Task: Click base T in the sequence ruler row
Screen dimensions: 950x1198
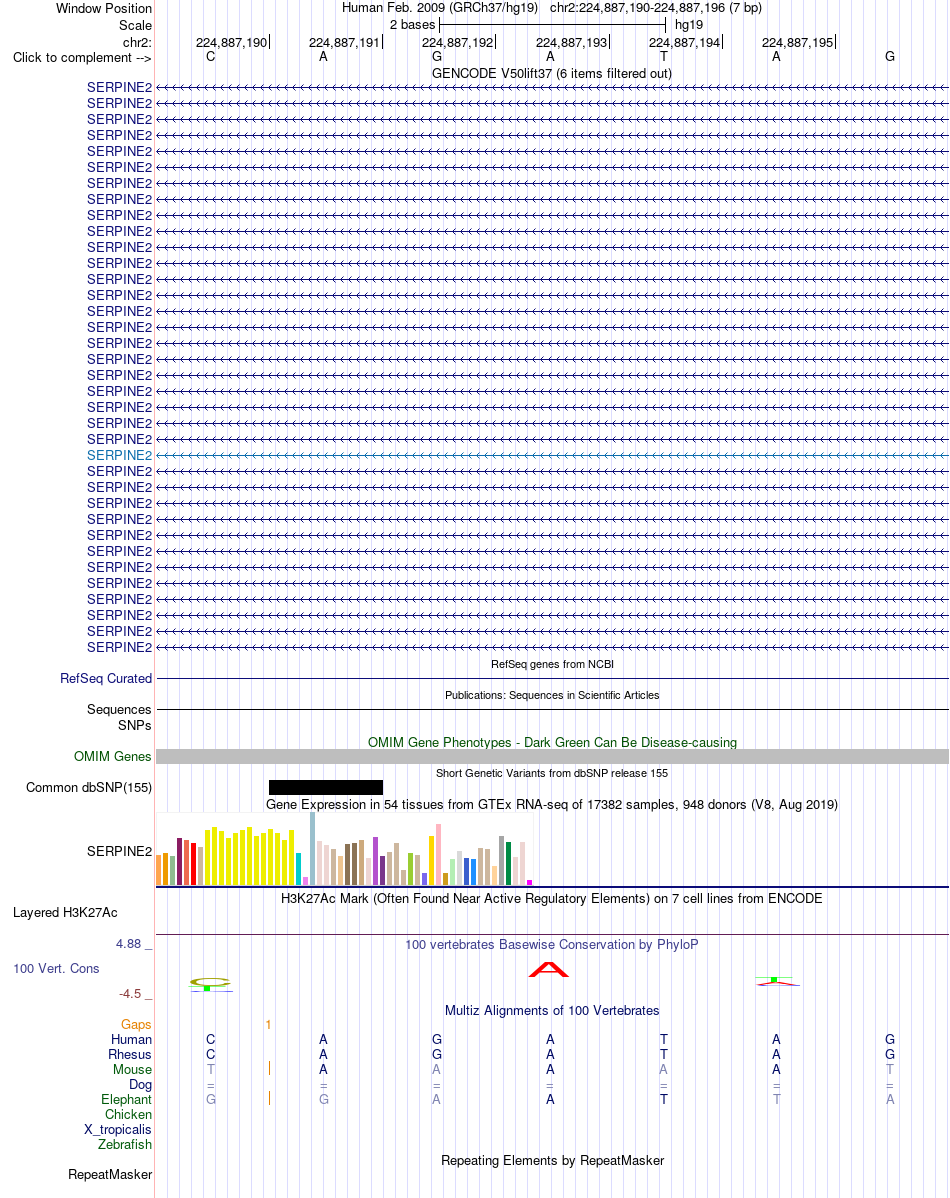Action: click(663, 57)
